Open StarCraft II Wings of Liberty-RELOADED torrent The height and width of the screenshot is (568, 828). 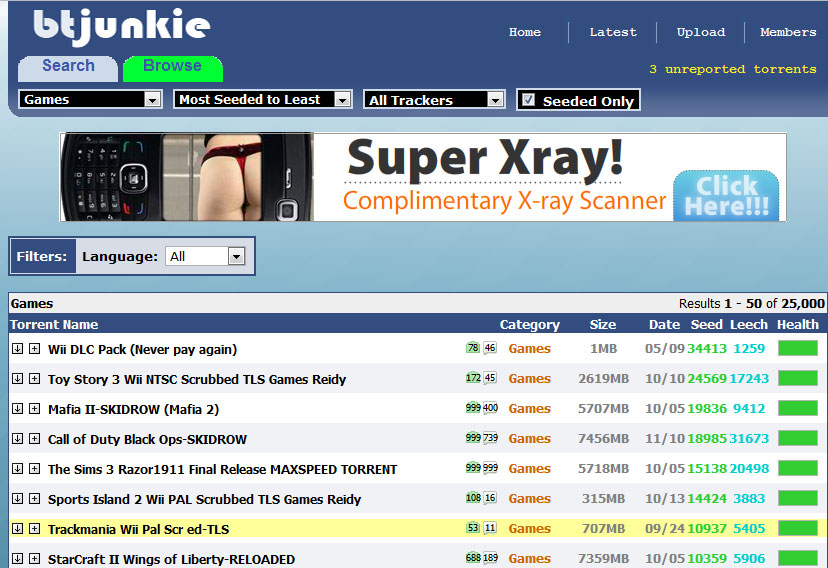[172, 559]
